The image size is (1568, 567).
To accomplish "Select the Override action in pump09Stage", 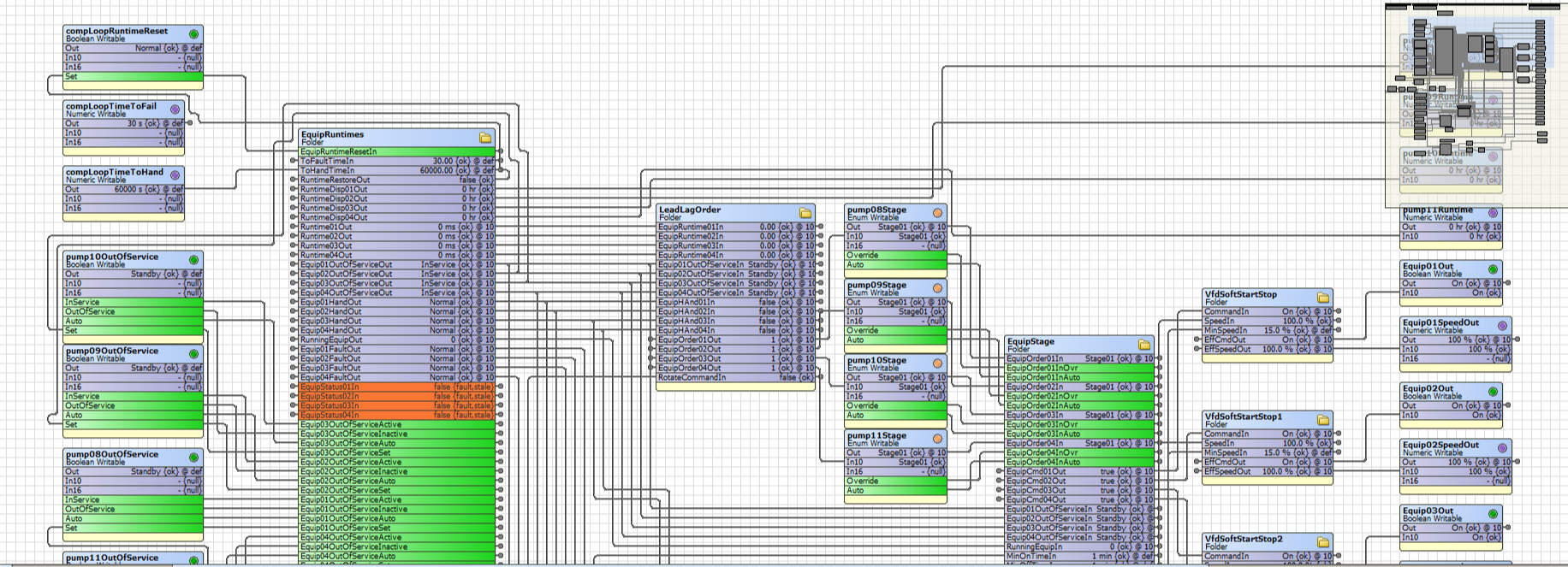I will click(x=896, y=330).
